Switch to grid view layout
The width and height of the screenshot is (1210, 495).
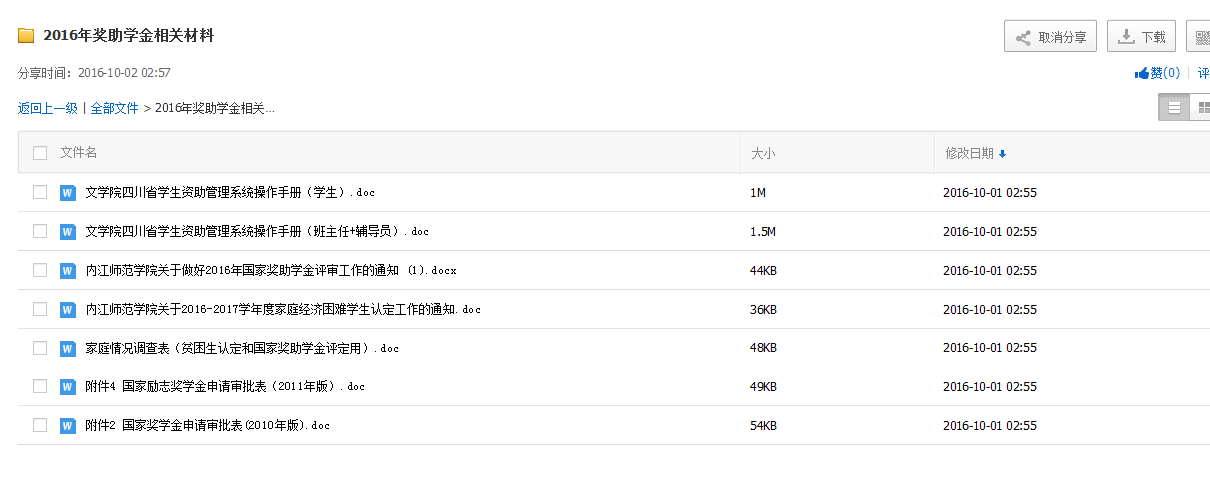click(1203, 107)
